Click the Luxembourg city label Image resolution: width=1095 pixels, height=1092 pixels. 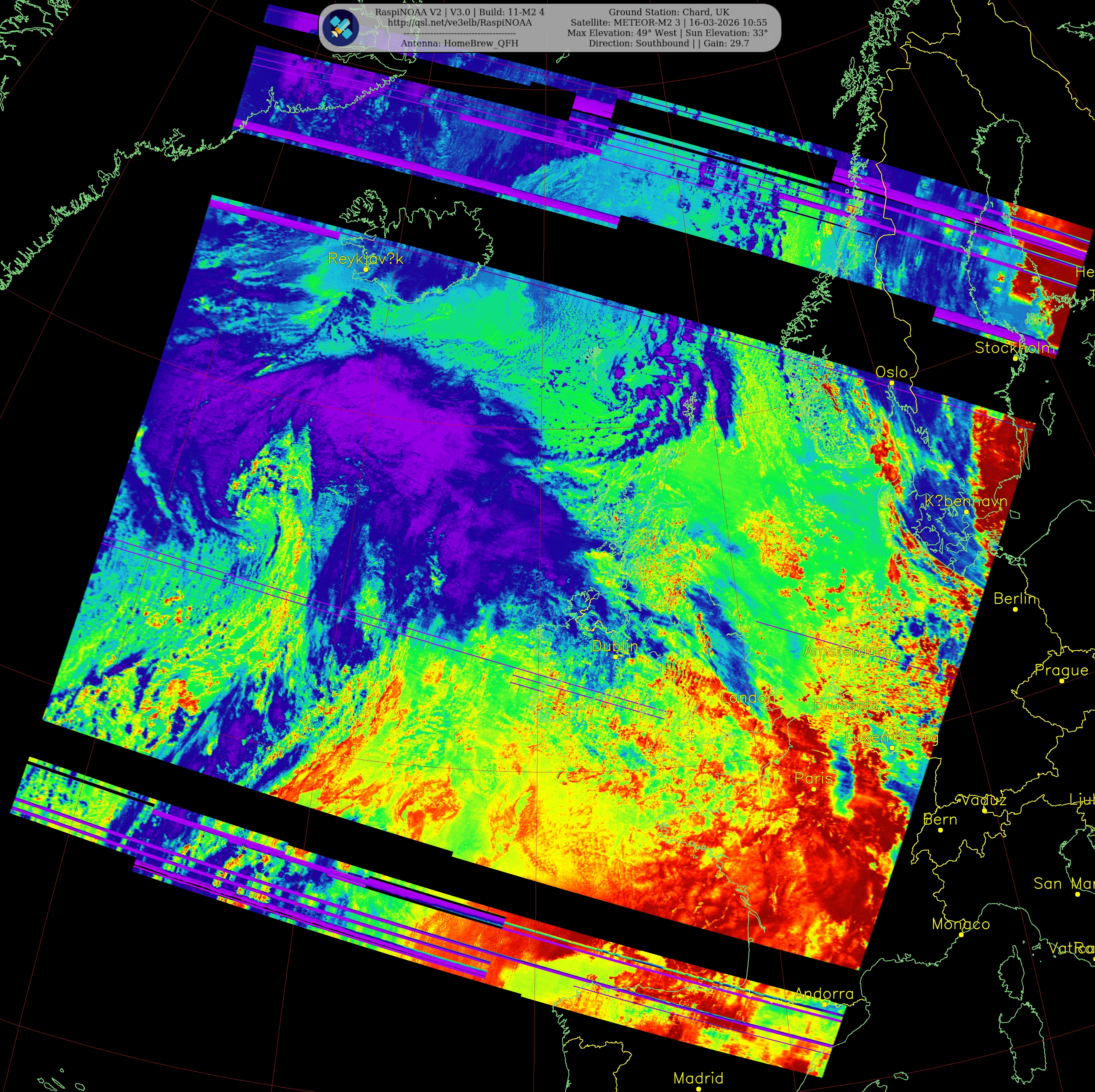point(891,737)
